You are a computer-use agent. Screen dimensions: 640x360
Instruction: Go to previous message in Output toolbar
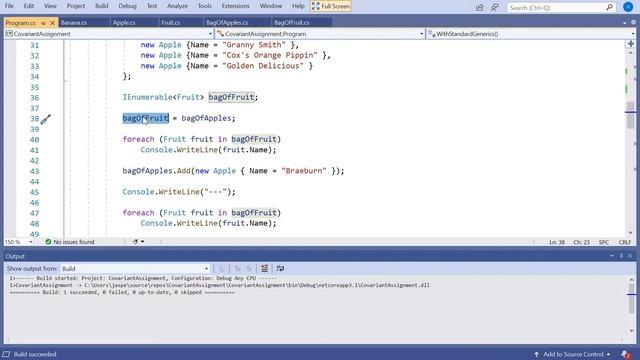[x=237, y=269]
